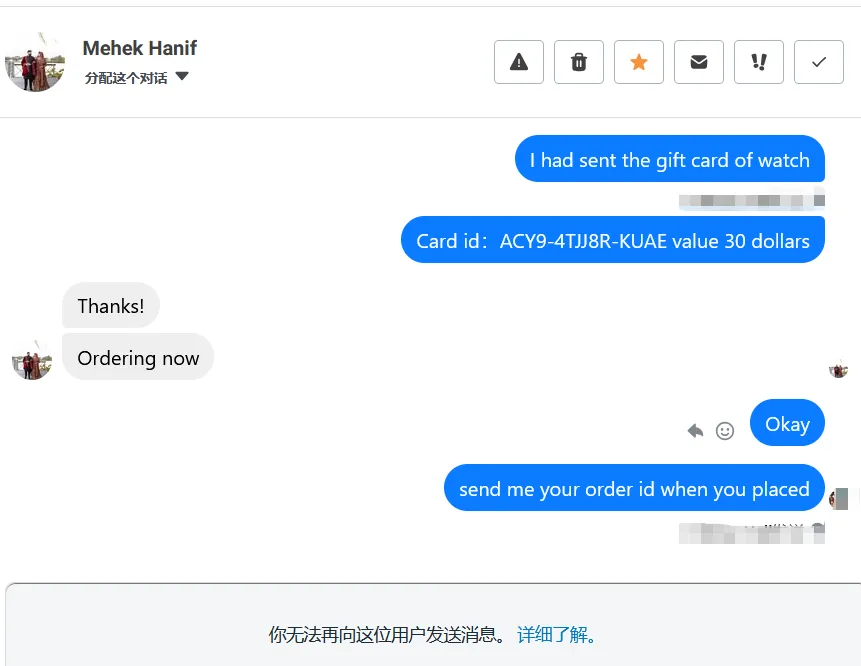Select the Card id gift card message
861x666 pixels.
(x=613, y=240)
